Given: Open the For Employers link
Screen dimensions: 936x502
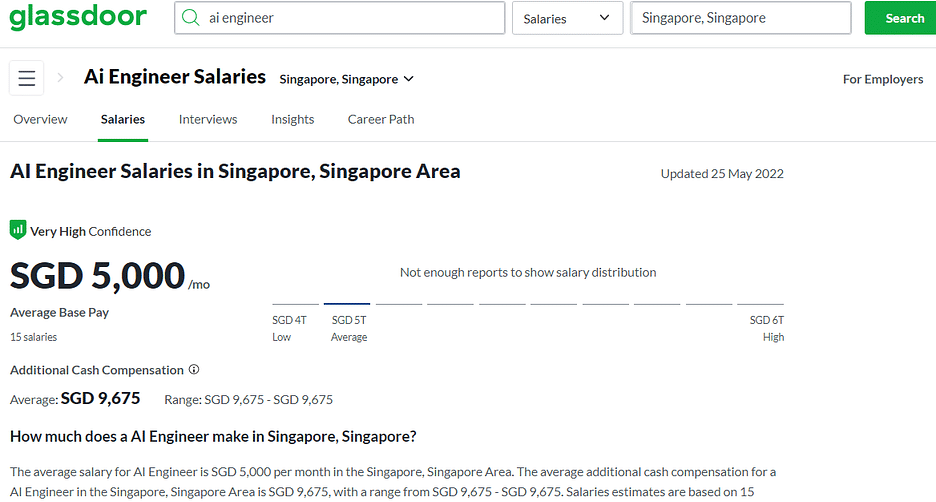Looking at the screenshot, I should click(x=883, y=79).
